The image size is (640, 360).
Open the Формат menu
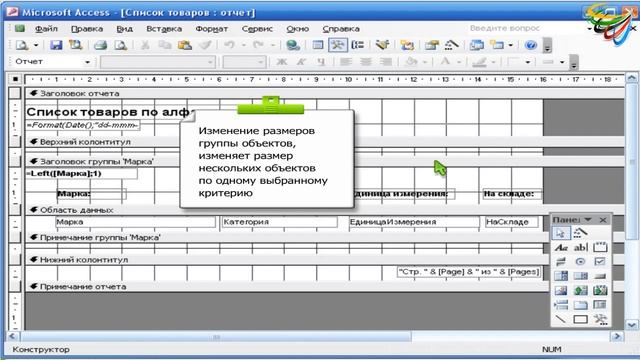point(211,29)
